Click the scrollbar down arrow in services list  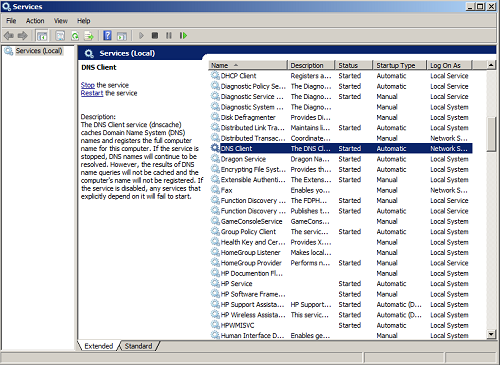pyautogui.click(x=491, y=334)
